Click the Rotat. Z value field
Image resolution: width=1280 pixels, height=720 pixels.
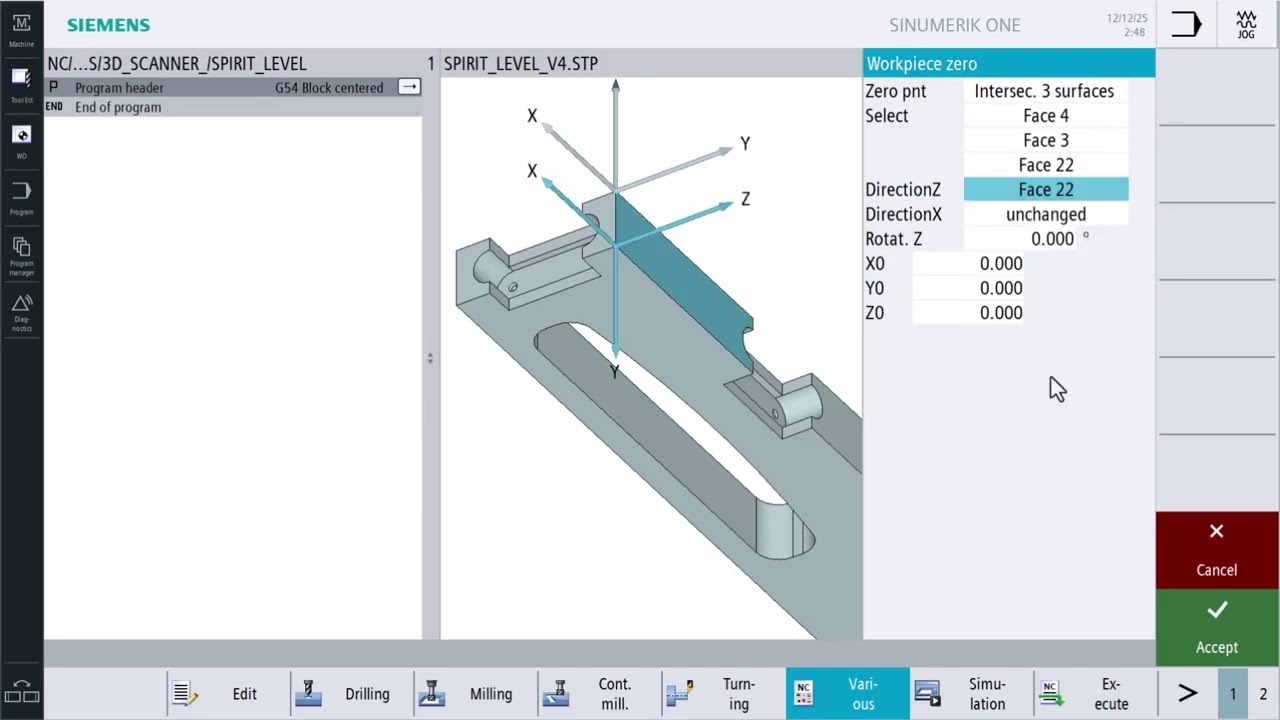click(1021, 239)
